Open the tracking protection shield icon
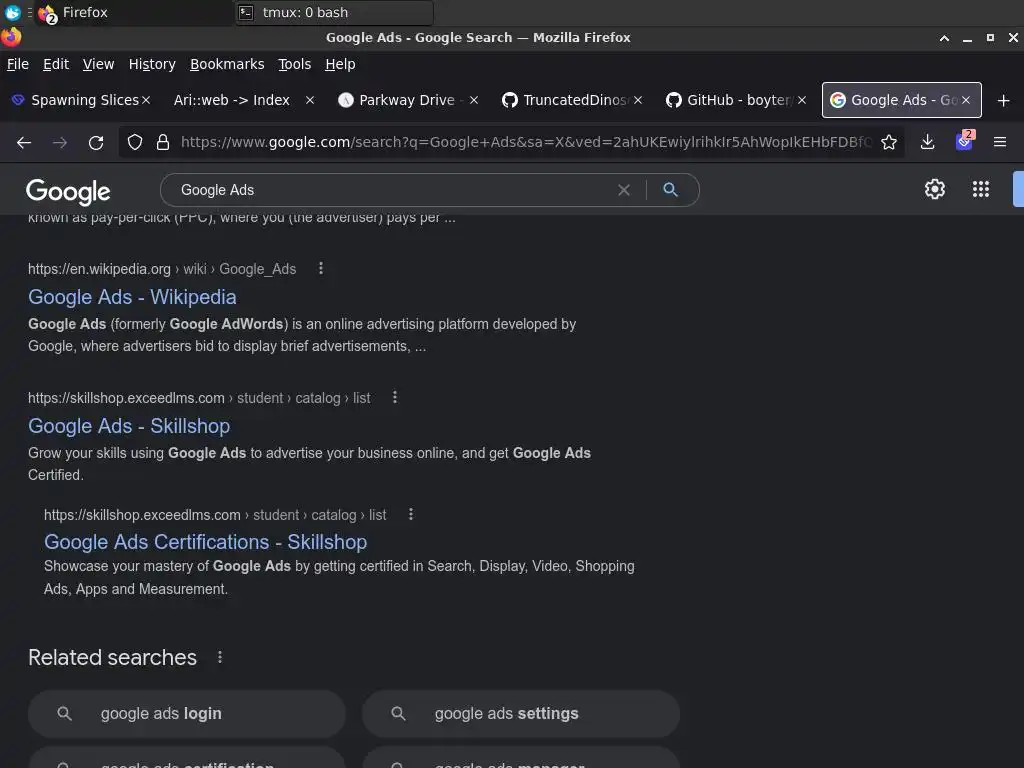This screenshot has width=1024, height=768. (x=135, y=142)
